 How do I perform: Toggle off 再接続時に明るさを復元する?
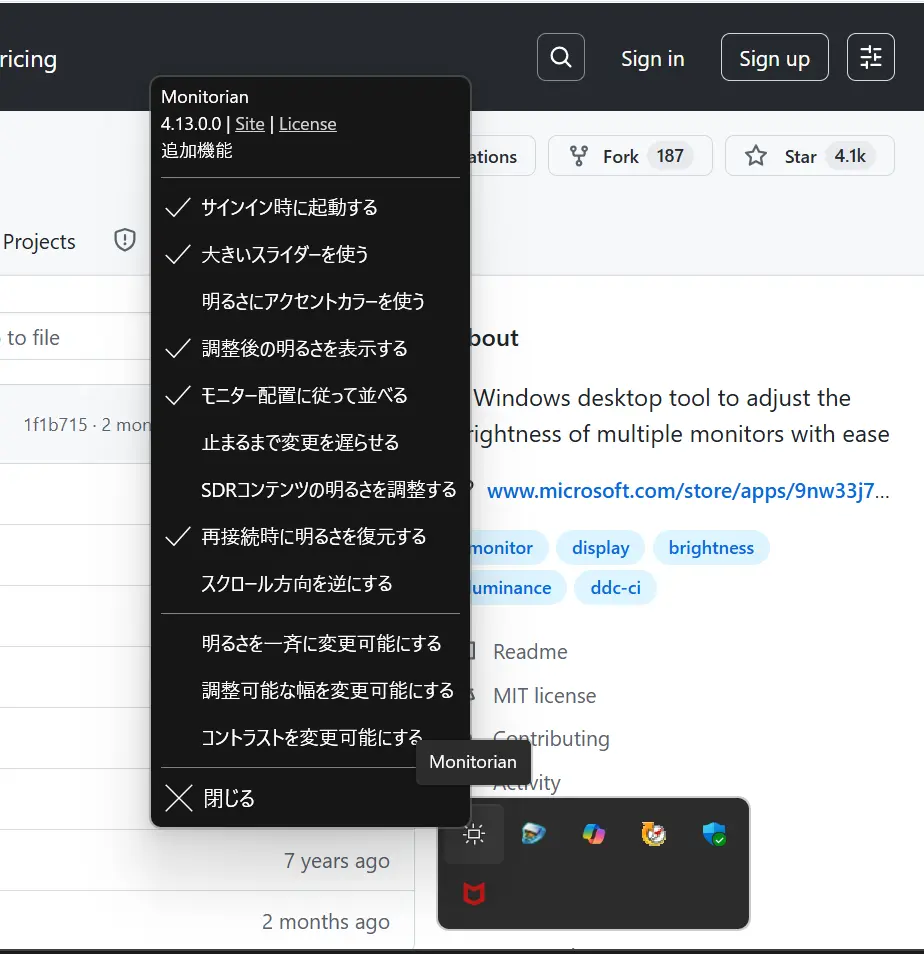click(x=313, y=537)
